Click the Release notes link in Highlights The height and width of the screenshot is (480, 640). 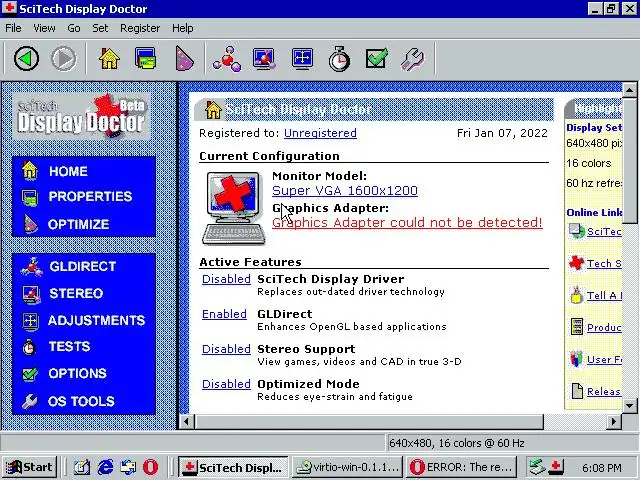(604, 391)
